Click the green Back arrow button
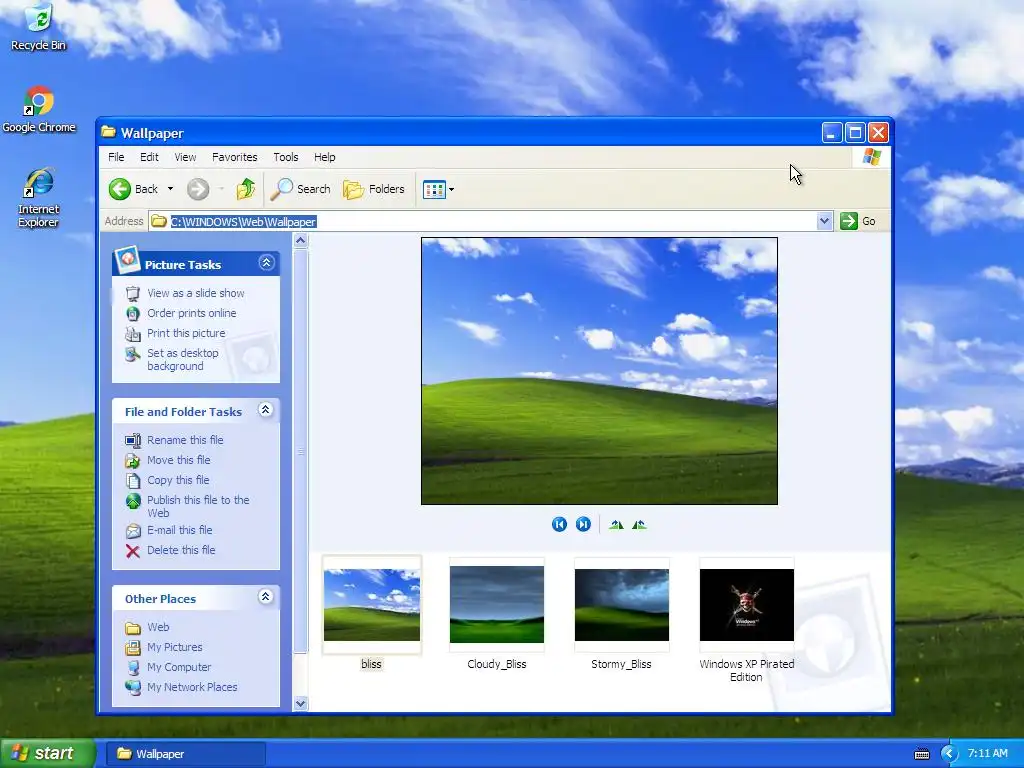 click(x=120, y=189)
